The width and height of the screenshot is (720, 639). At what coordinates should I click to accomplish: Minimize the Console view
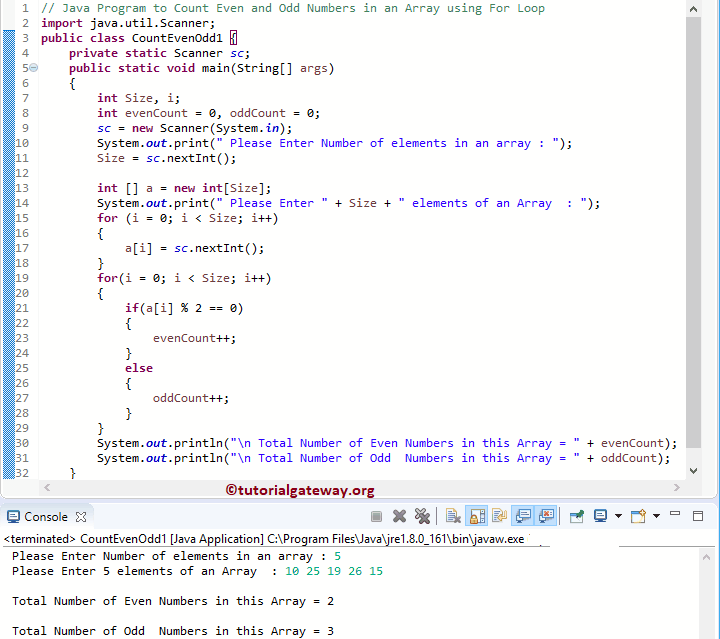tap(675, 514)
